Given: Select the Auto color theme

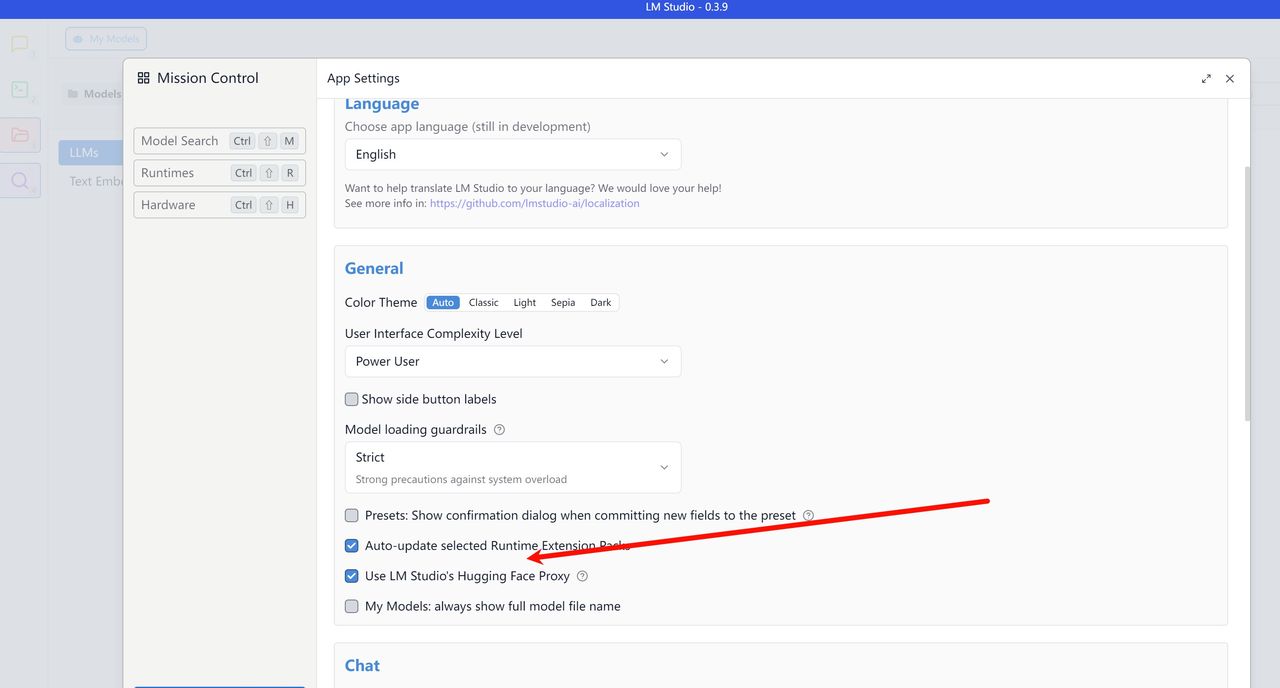Looking at the screenshot, I should click(443, 303).
